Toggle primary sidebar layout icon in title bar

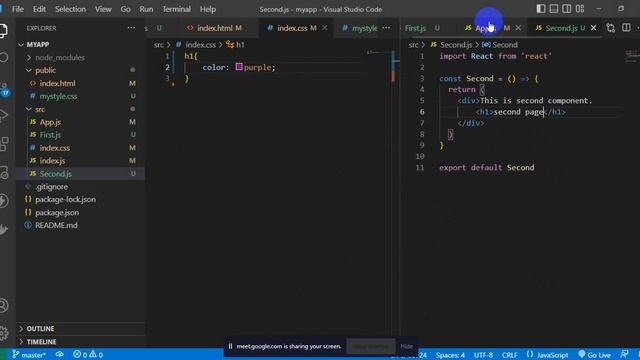point(541,9)
